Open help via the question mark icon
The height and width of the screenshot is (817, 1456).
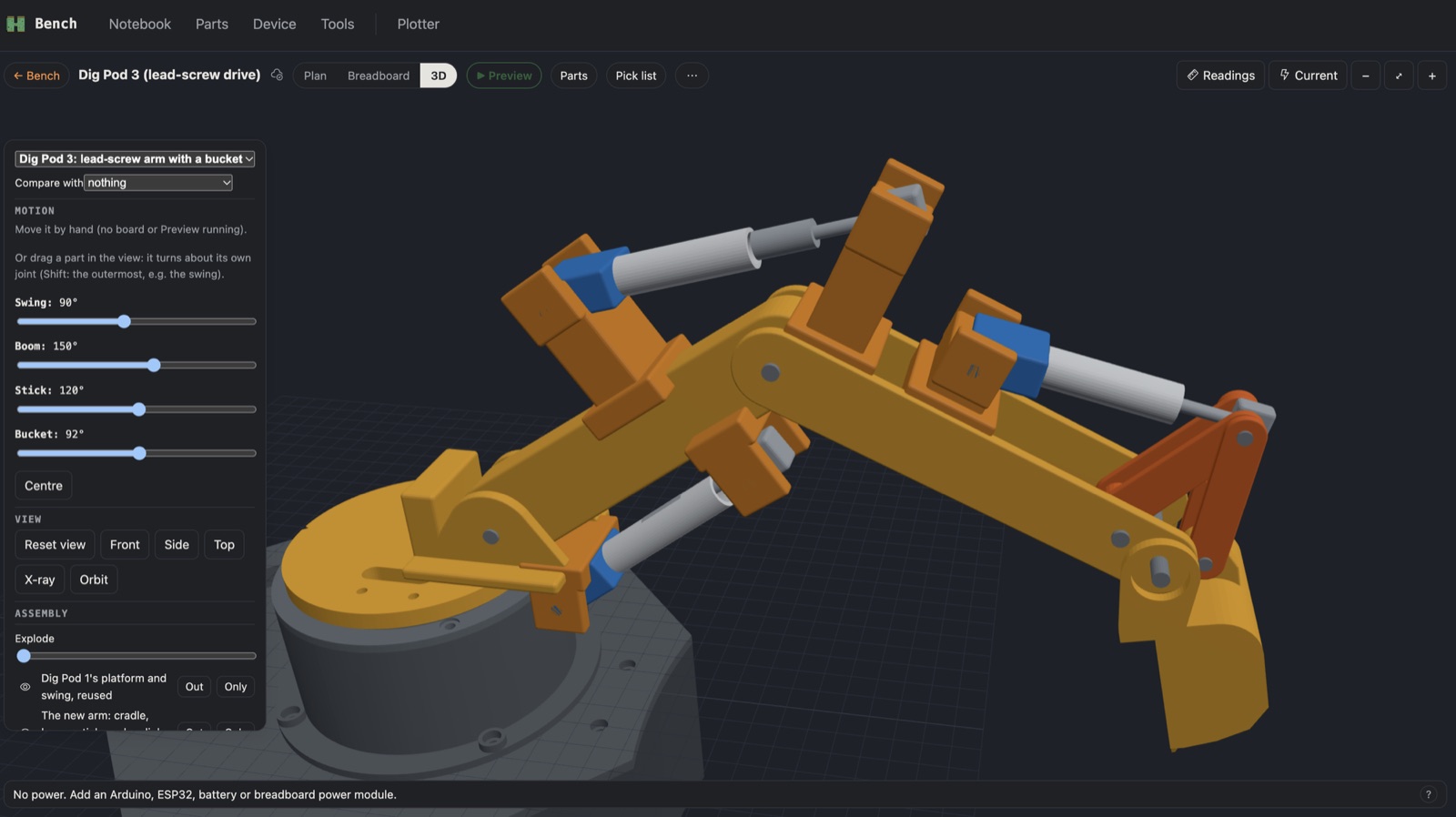[1428, 794]
